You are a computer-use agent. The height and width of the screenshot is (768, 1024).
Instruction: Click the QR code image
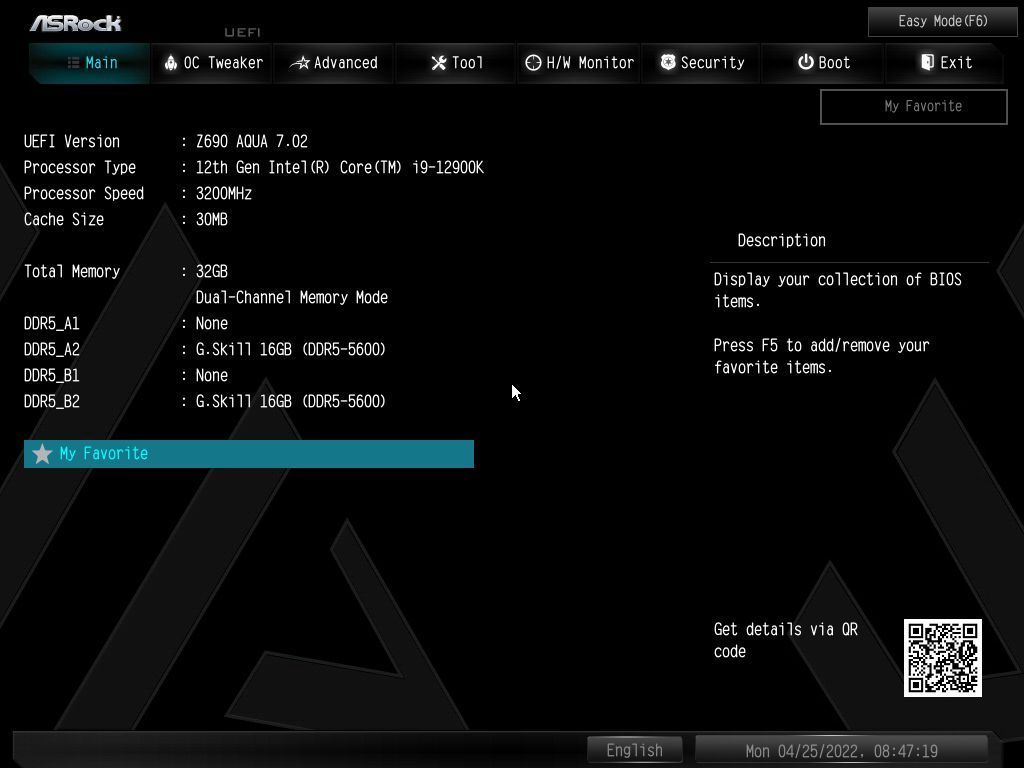942,658
